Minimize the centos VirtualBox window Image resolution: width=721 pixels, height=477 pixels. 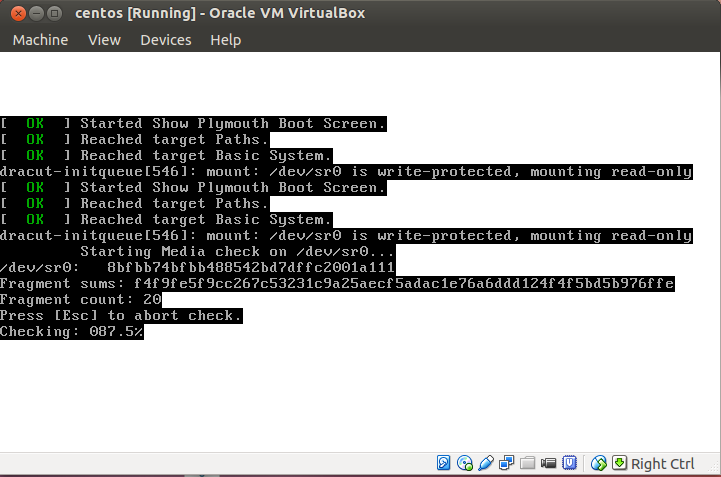[x=36, y=13]
